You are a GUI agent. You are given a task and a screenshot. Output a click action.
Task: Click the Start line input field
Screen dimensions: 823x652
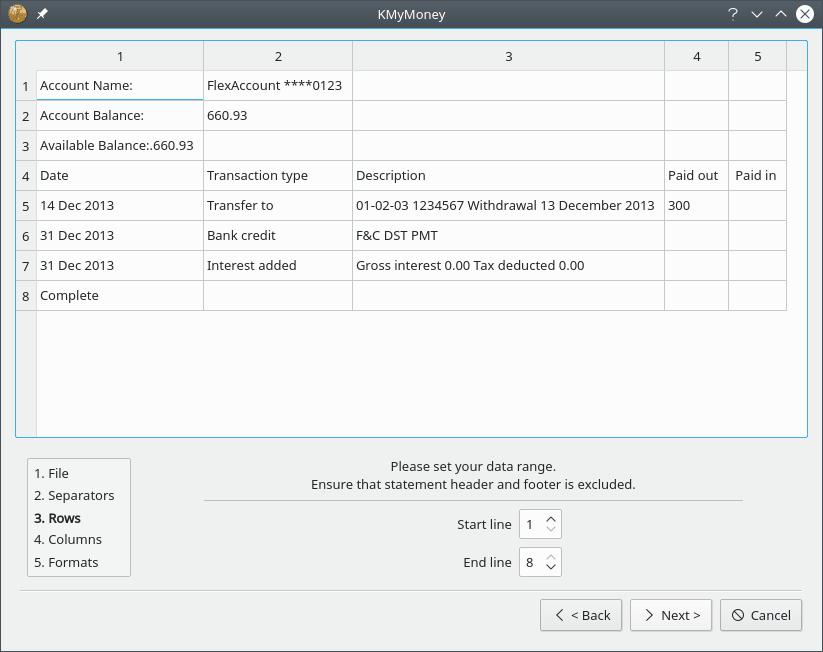tap(533, 523)
